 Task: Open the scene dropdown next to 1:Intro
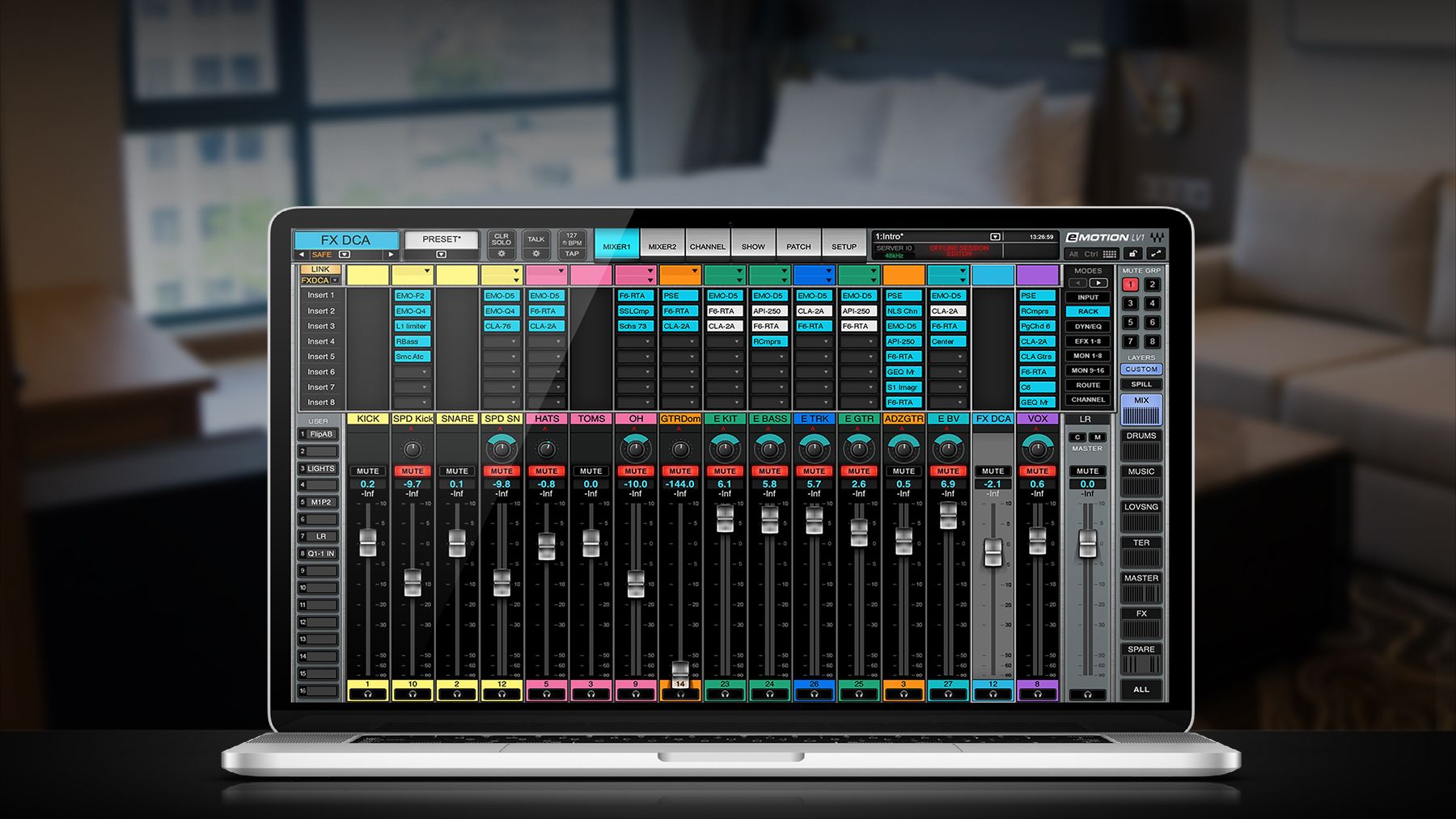(x=996, y=237)
